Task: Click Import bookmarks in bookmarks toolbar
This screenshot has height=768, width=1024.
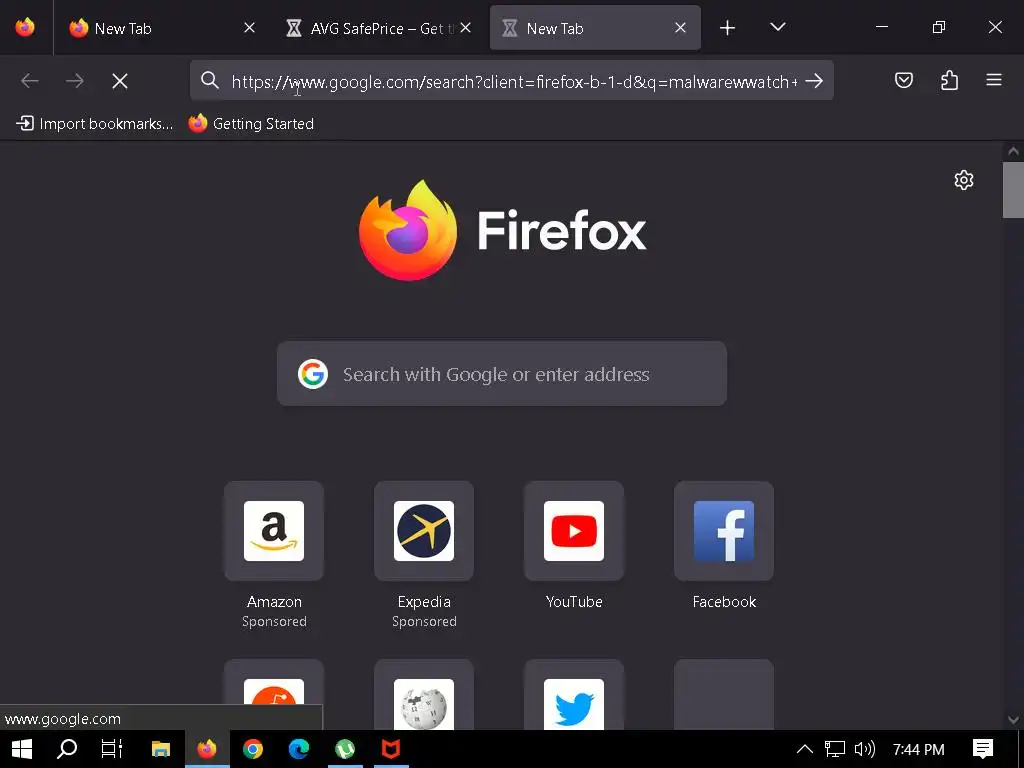Action: point(95,123)
